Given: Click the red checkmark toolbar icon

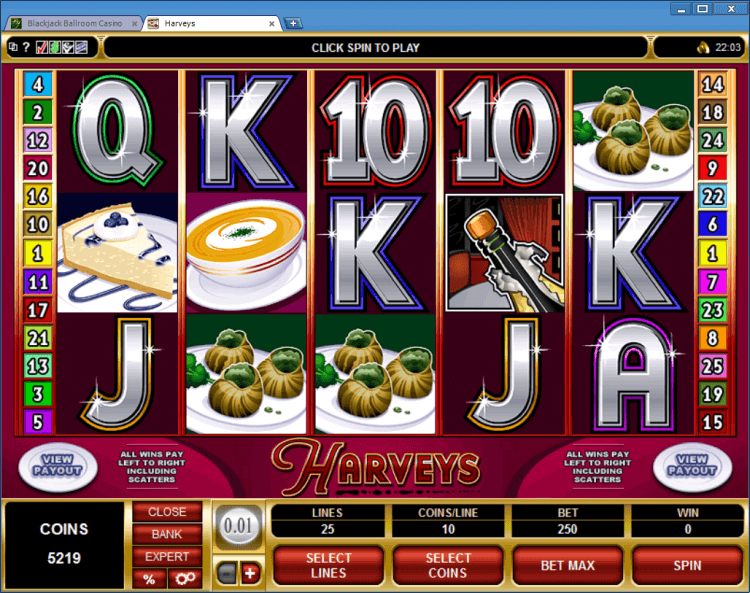Looking at the screenshot, I should [42, 47].
